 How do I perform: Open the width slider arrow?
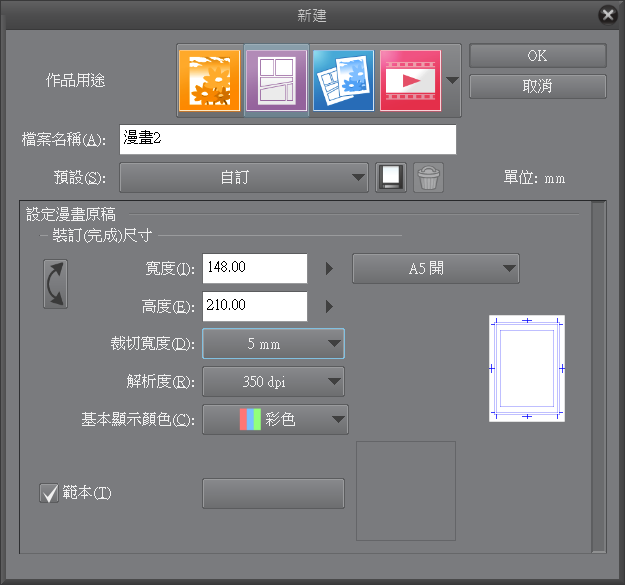click(329, 268)
